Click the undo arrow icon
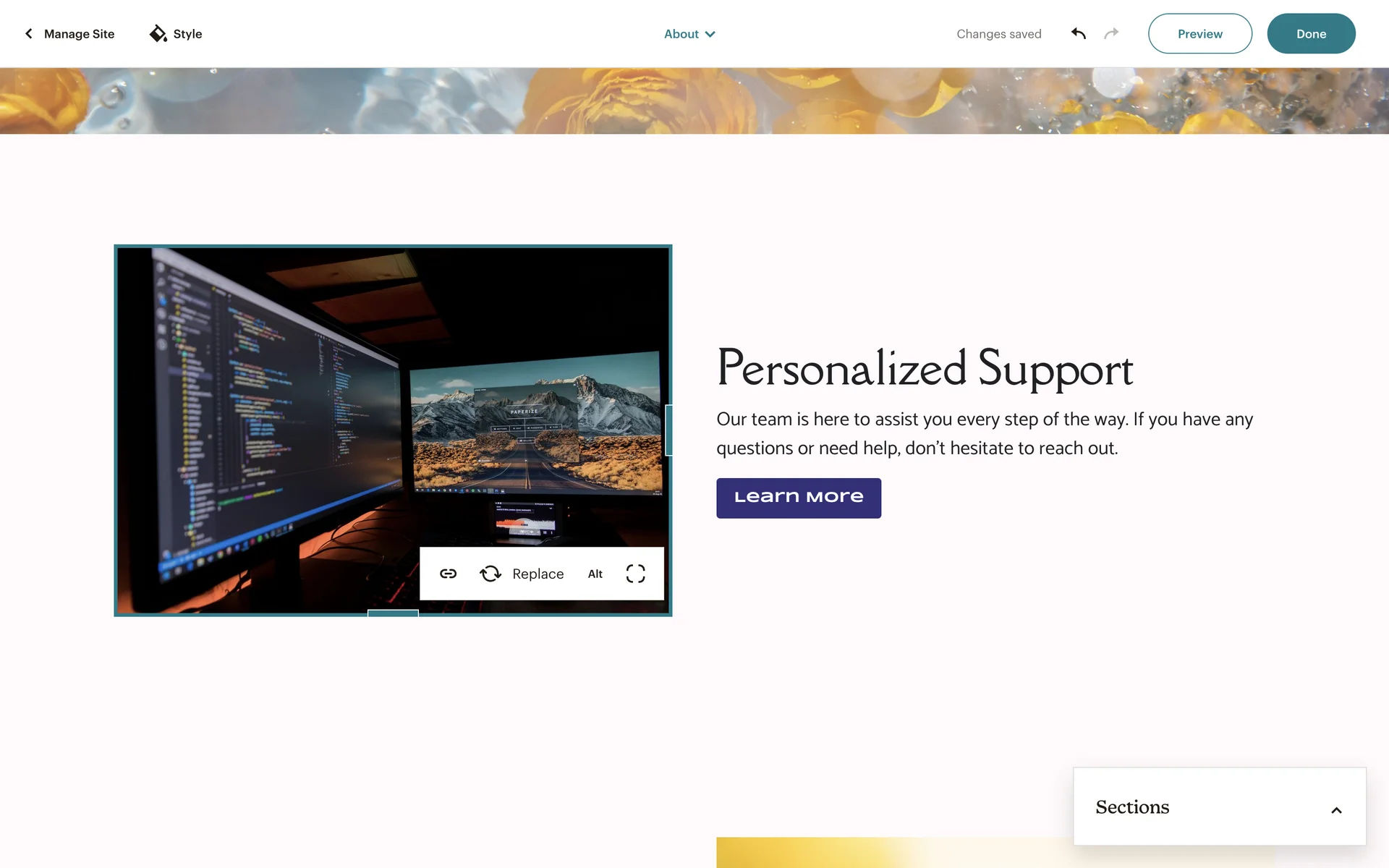Screen dimensions: 1389x868 [x=1078, y=33]
